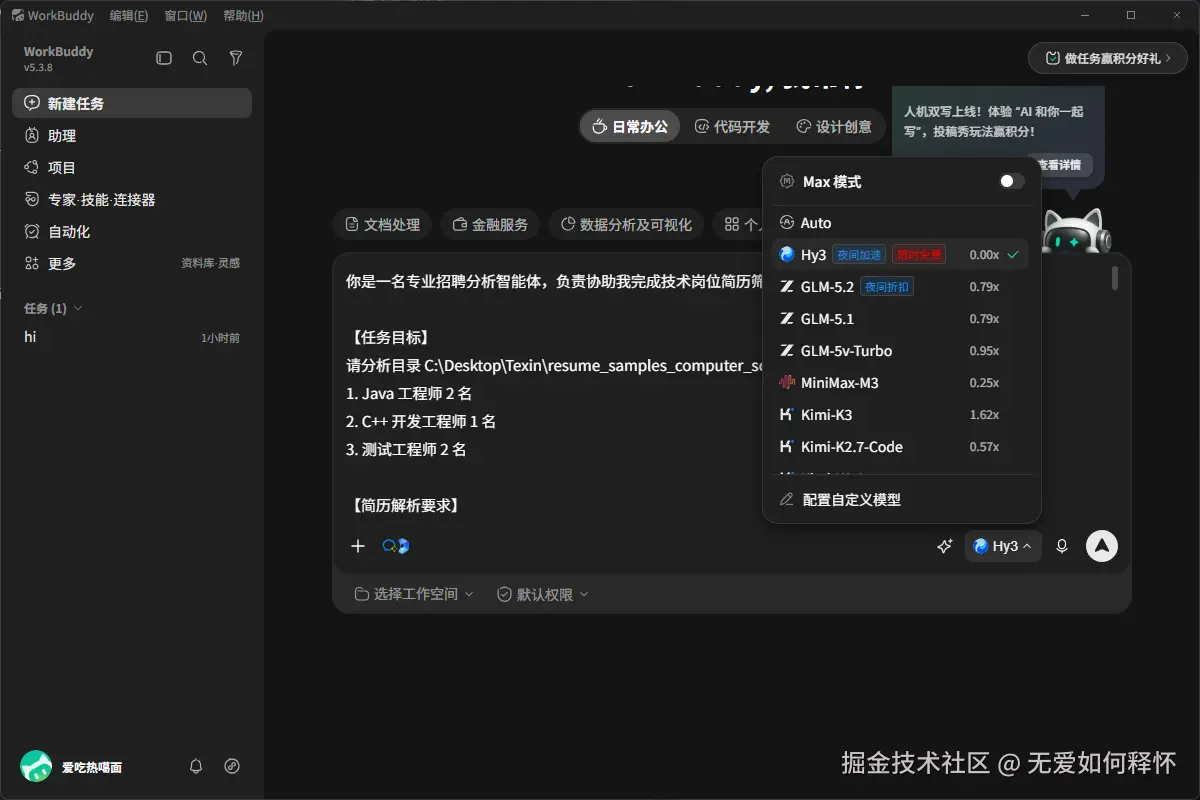
Task: Click the plus attachment icon
Action: pyautogui.click(x=358, y=546)
